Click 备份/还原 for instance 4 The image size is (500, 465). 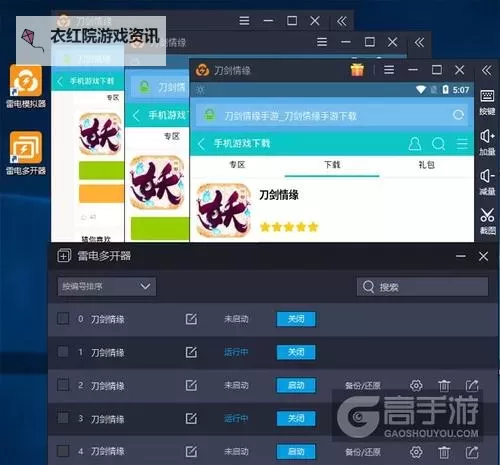pyautogui.click(x=363, y=452)
